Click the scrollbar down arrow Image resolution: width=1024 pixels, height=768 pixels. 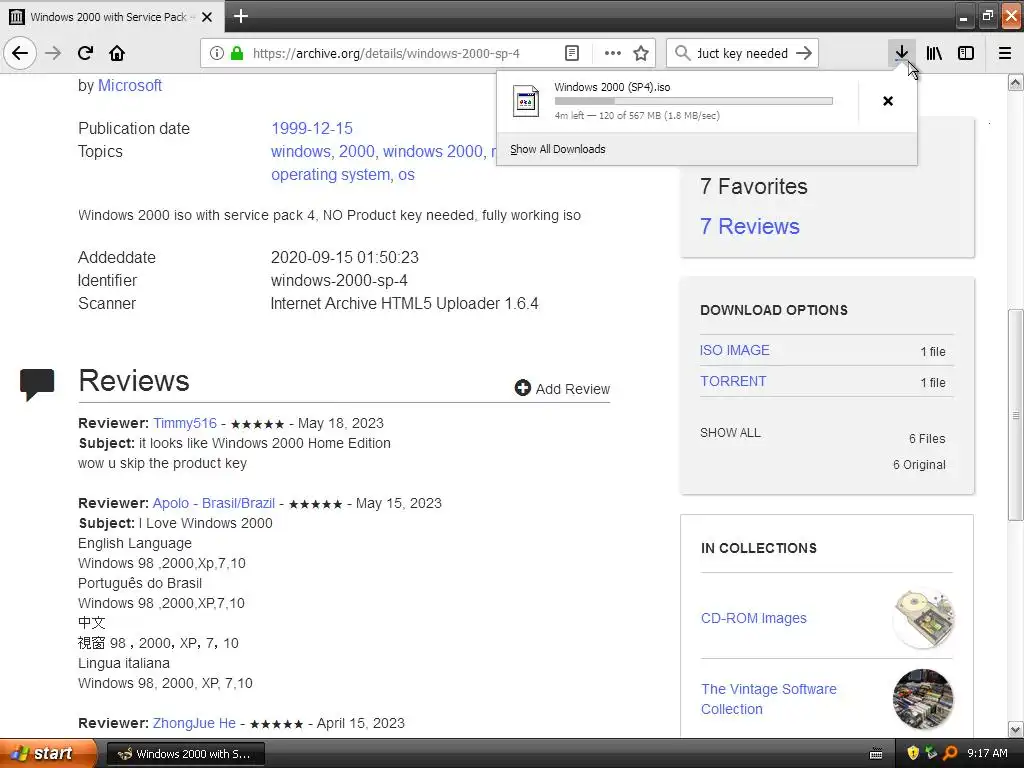pos(1016,729)
